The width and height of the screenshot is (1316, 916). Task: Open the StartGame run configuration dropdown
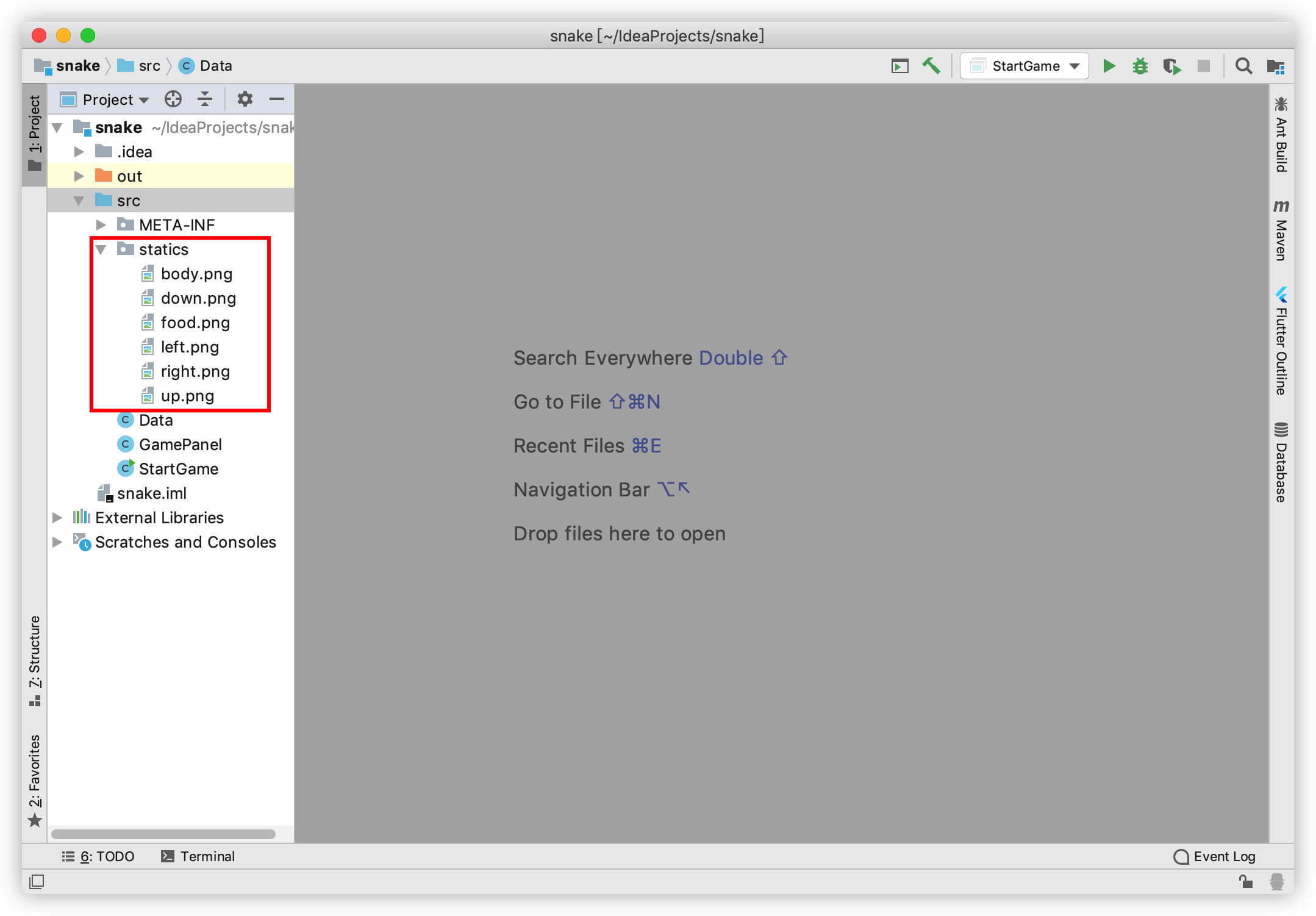[x=1025, y=66]
